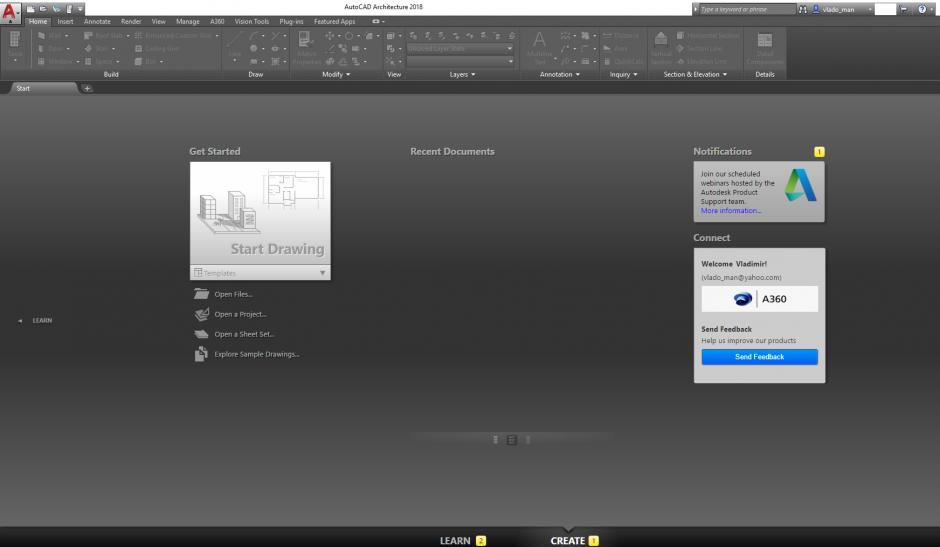
Task: Select the Start document tab
Action: pos(42,88)
